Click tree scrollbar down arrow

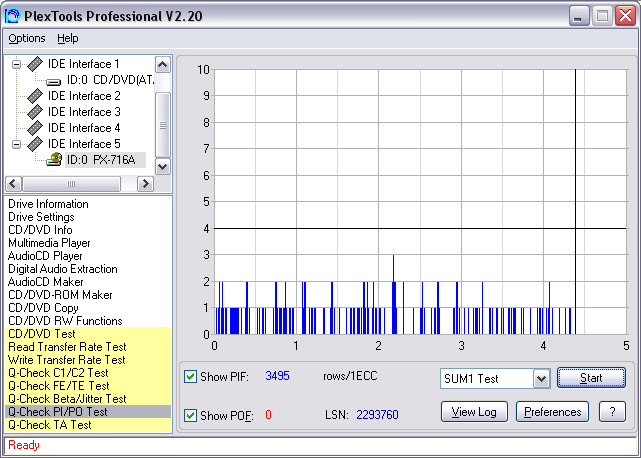163,166
